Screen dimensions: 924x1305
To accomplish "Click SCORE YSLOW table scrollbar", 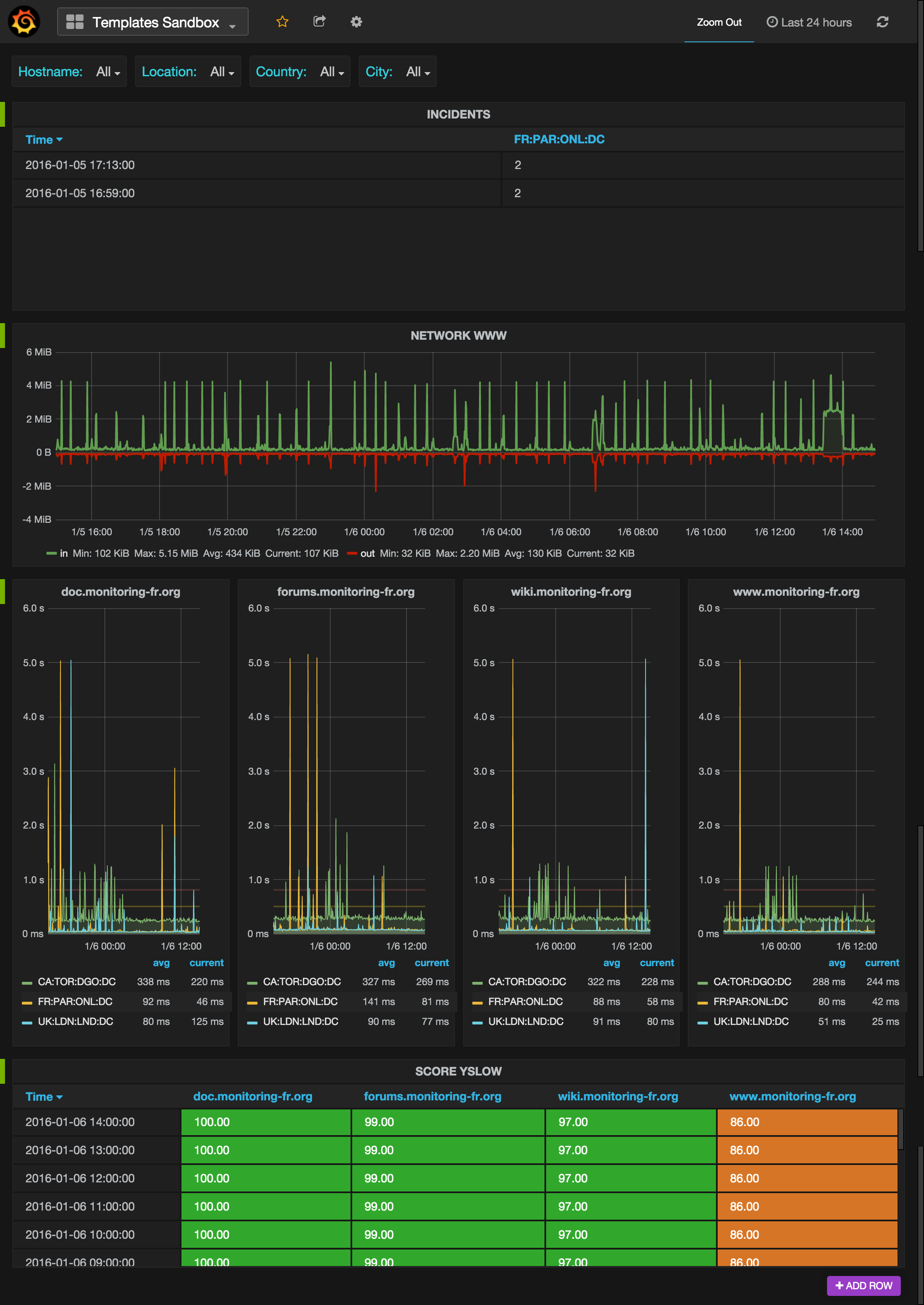I will coord(901,1129).
